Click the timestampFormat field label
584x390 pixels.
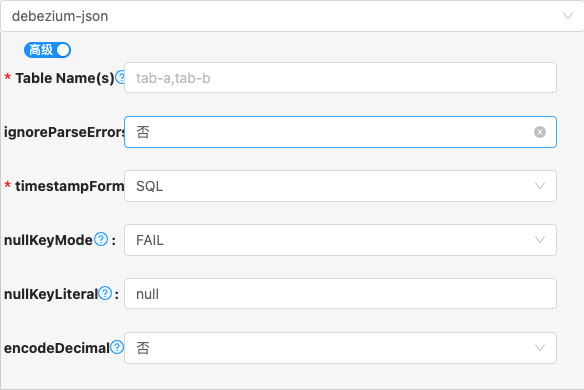click(69, 186)
